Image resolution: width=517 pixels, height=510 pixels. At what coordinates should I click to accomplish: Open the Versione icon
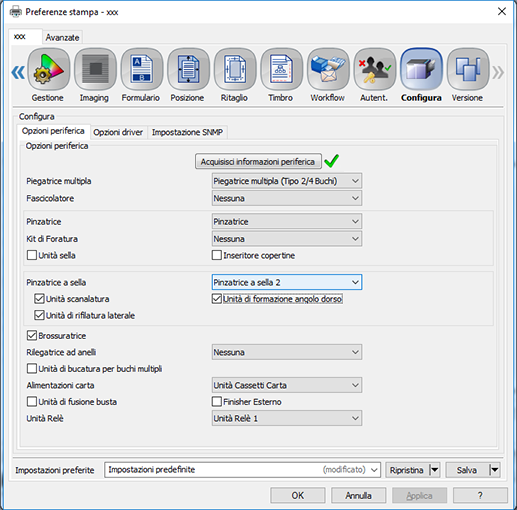tap(468, 69)
